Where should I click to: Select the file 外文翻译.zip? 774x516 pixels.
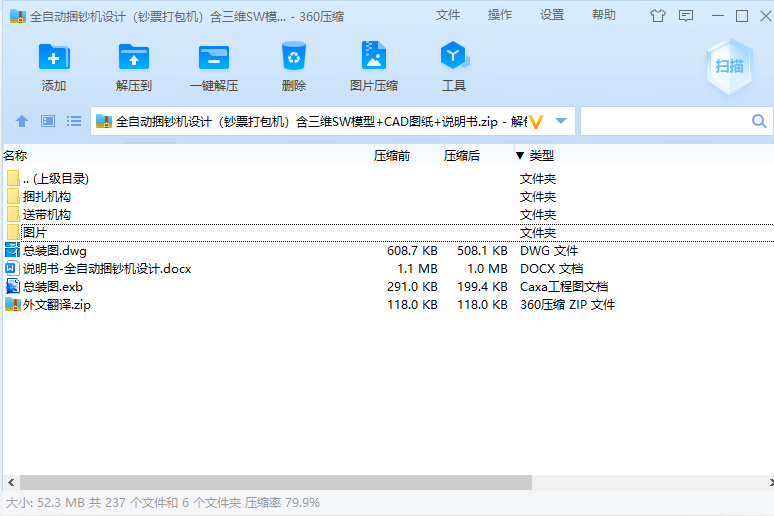(x=57, y=305)
